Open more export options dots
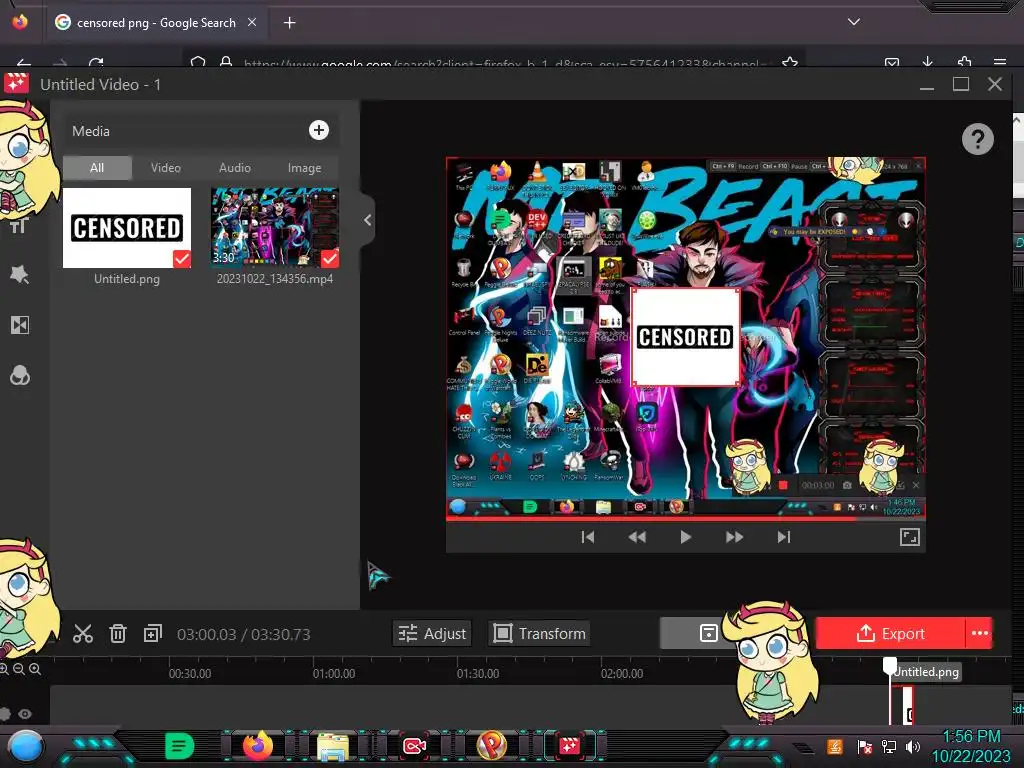The image size is (1024, 768). [x=980, y=633]
